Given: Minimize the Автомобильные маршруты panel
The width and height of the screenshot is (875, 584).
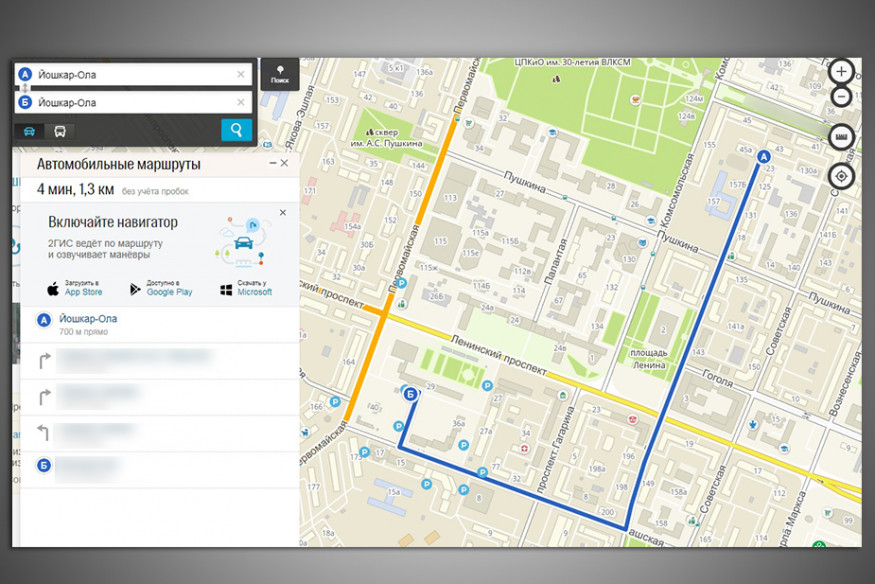Looking at the screenshot, I should pos(270,163).
